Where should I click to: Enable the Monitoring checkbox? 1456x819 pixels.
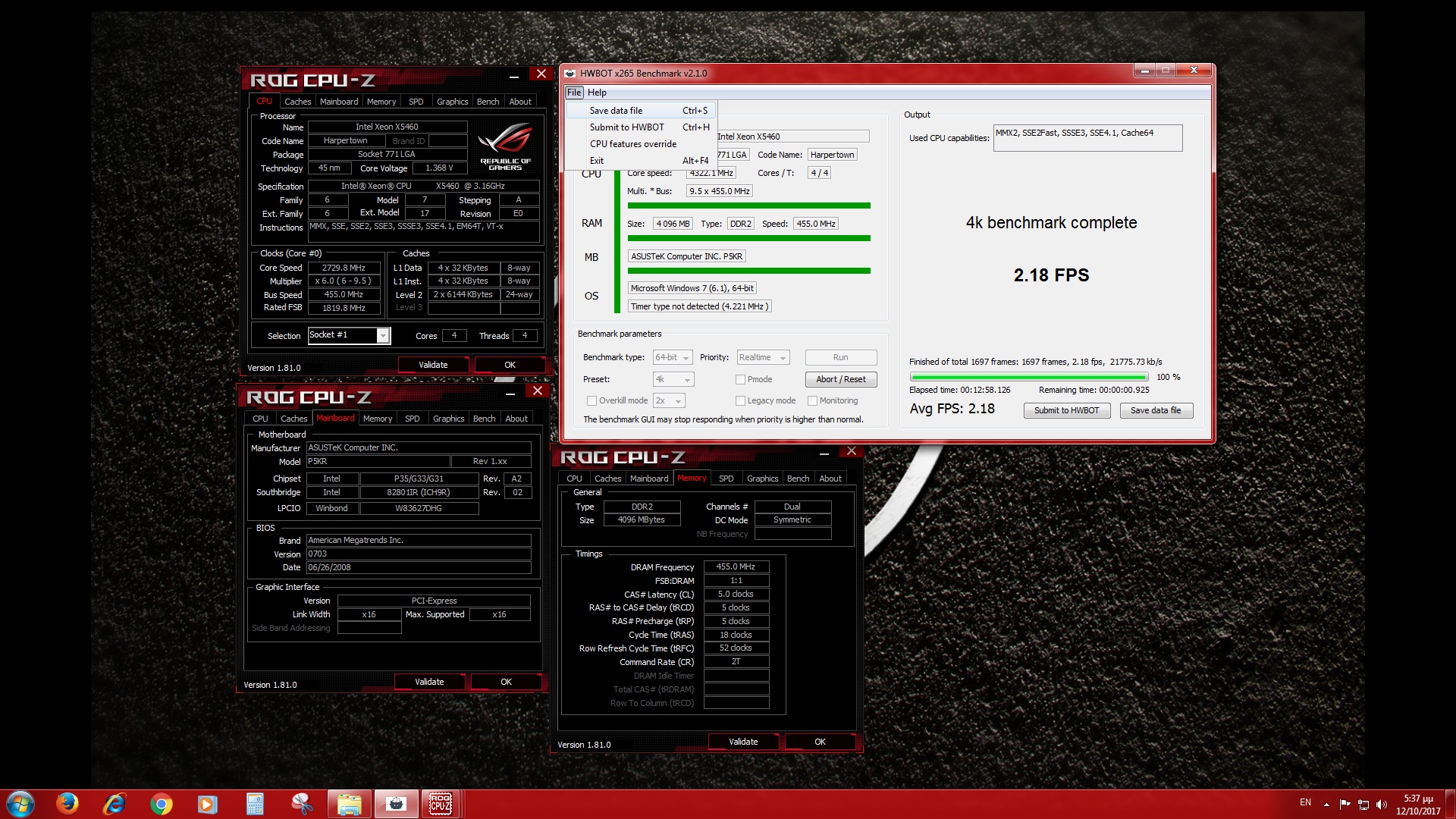[x=812, y=400]
